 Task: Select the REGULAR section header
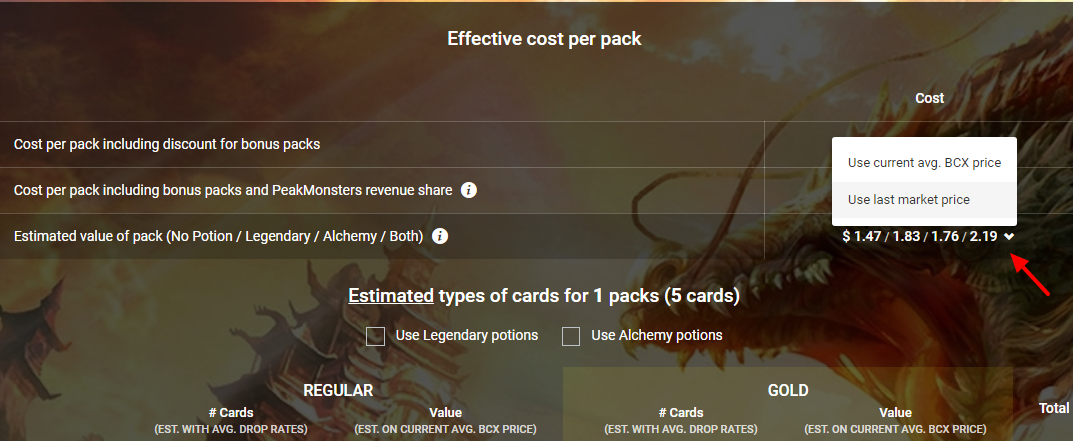[338, 390]
